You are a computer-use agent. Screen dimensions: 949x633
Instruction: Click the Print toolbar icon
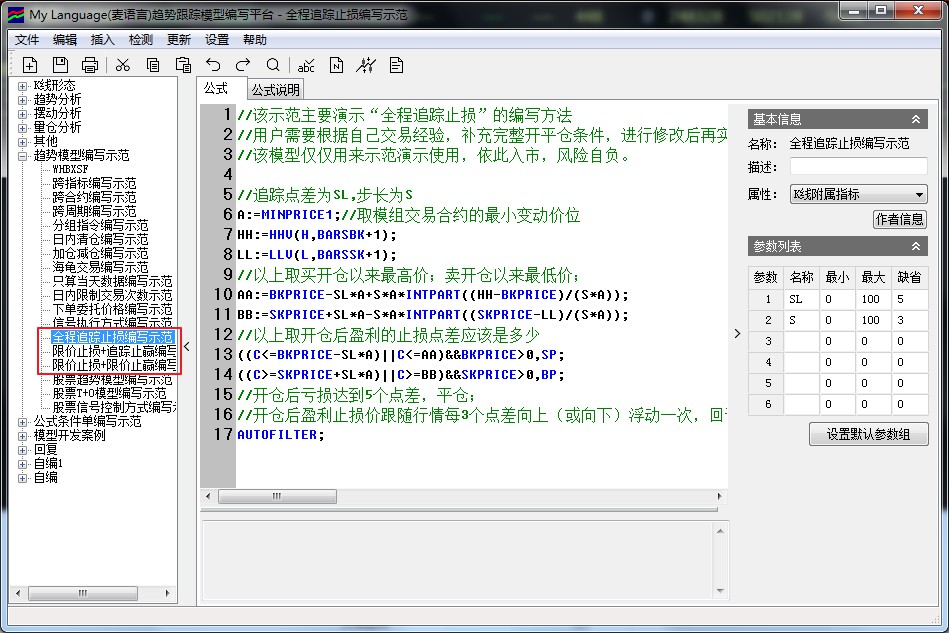point(90,65)
